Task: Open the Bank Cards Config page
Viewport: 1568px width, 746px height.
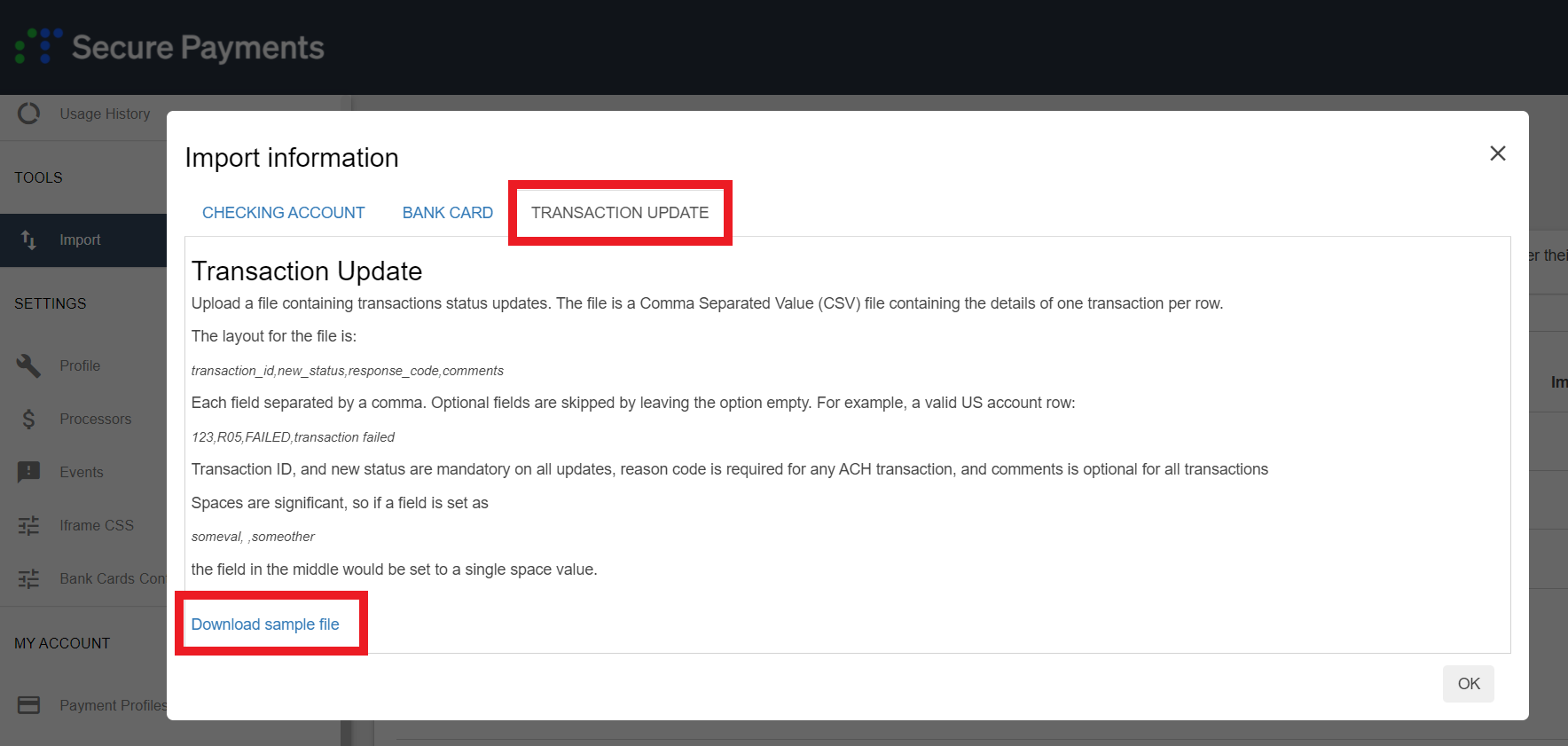Action: [113, 578]
